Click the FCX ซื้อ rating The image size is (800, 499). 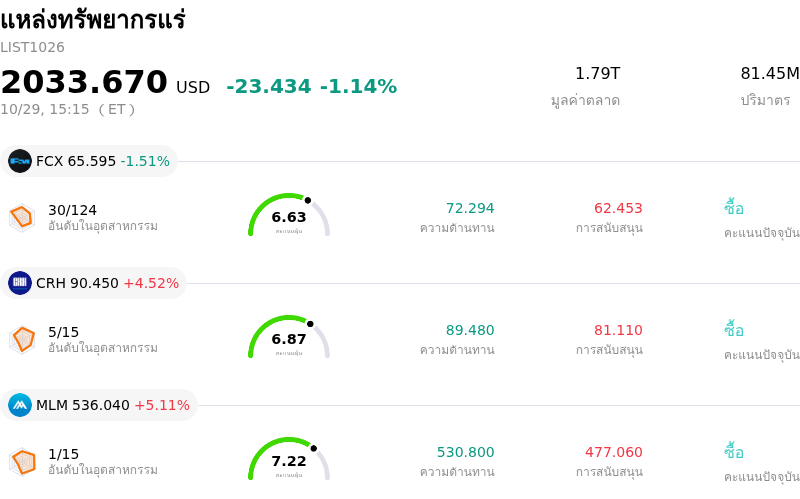pyautogui.click(x=734, y=208)
